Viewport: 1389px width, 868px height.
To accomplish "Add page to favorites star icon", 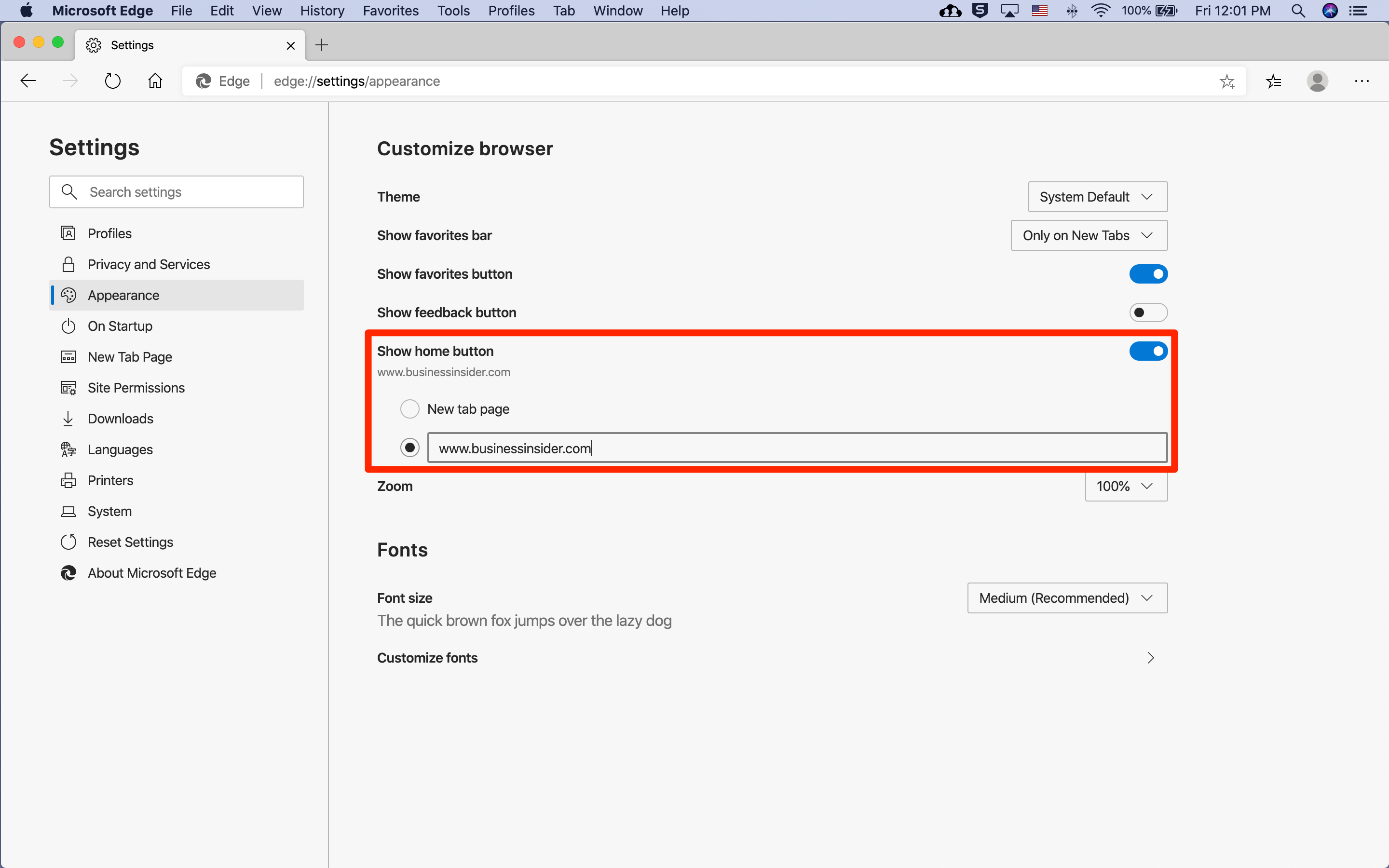I will point(1226,81).
